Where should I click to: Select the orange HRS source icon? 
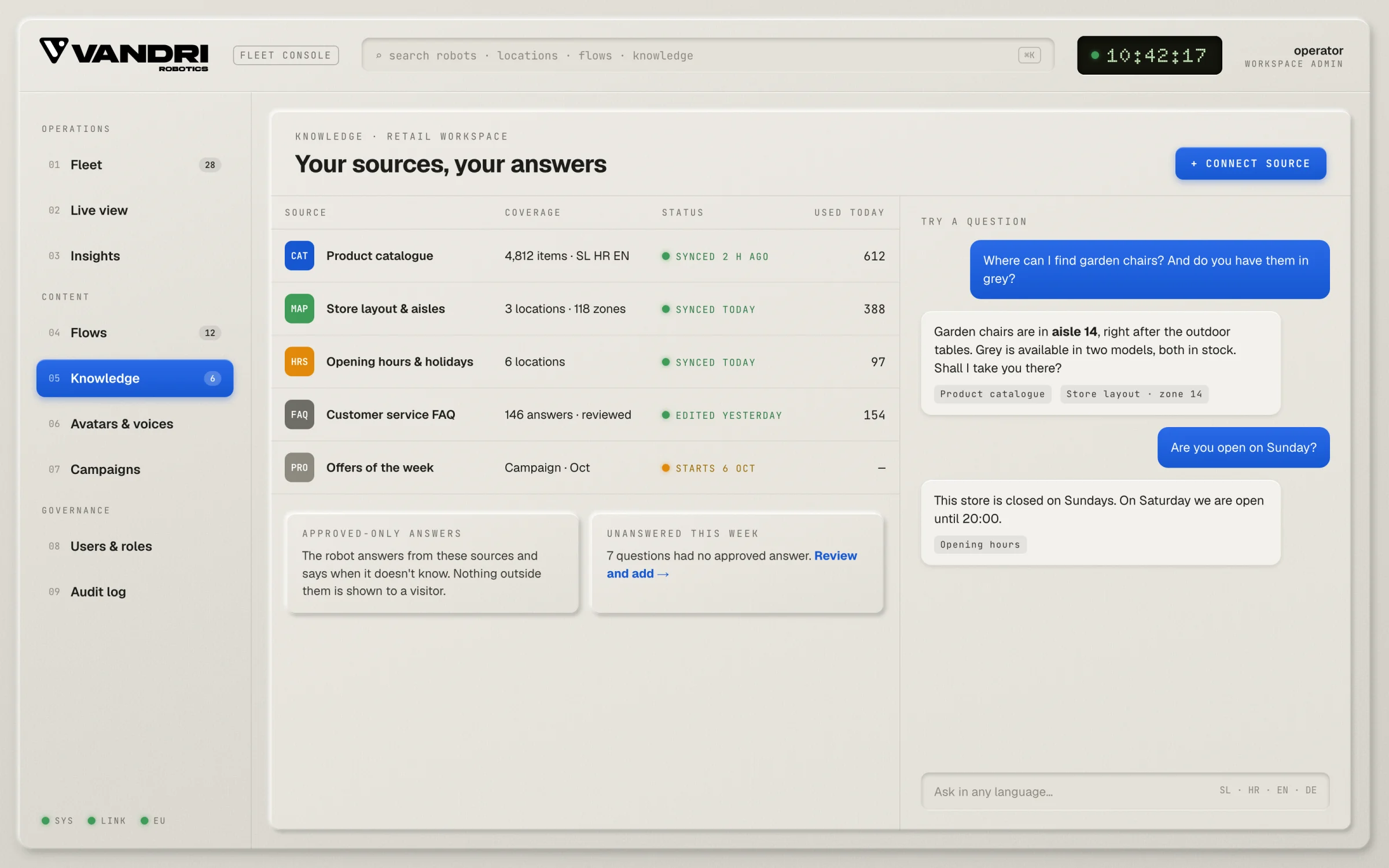(x=299, y=362)
